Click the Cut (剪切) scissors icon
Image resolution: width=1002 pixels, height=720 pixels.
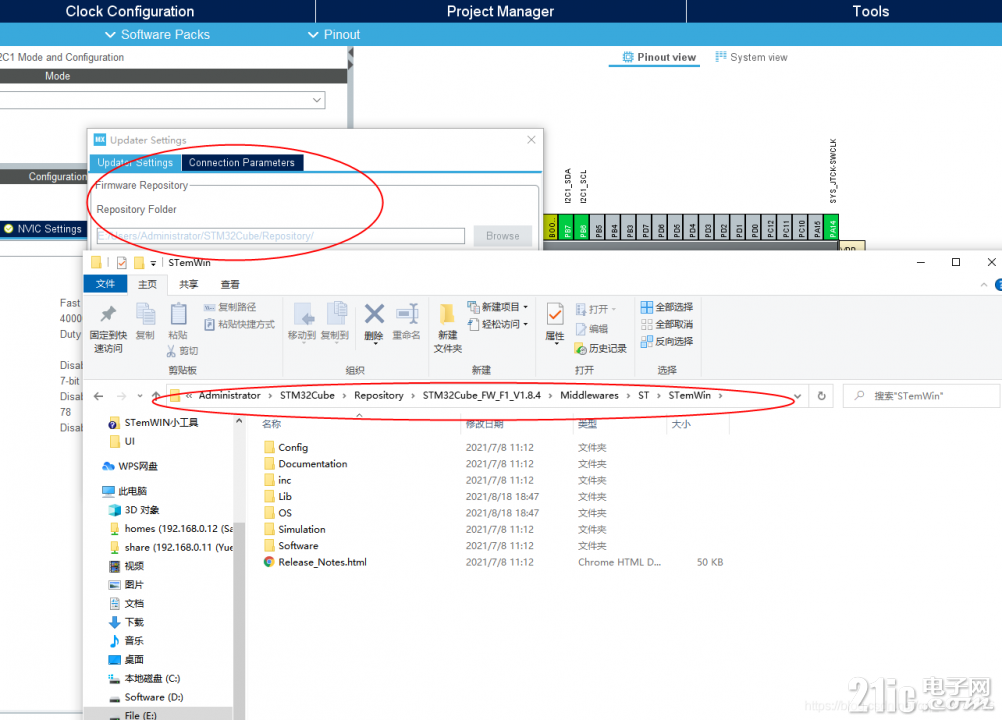[171, 351]
